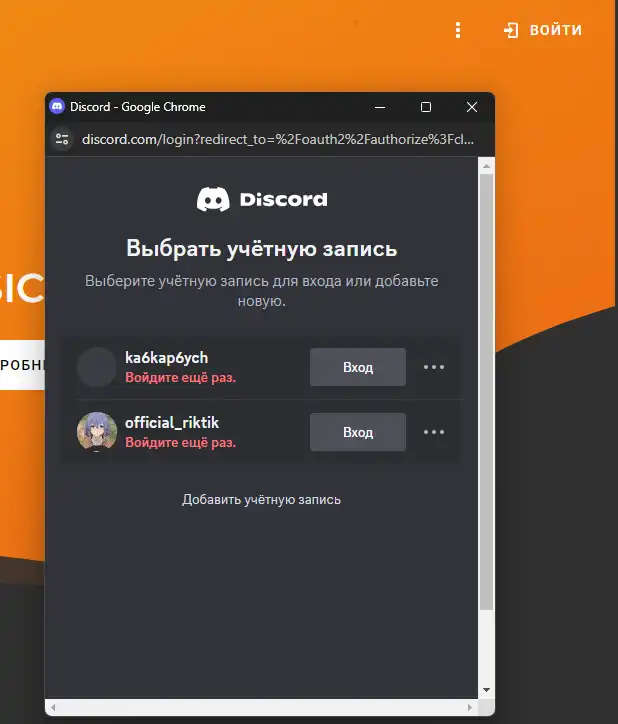Click the Discord logo at page top
The height and width of the screenshot is (724, 618).
[262, 199]
